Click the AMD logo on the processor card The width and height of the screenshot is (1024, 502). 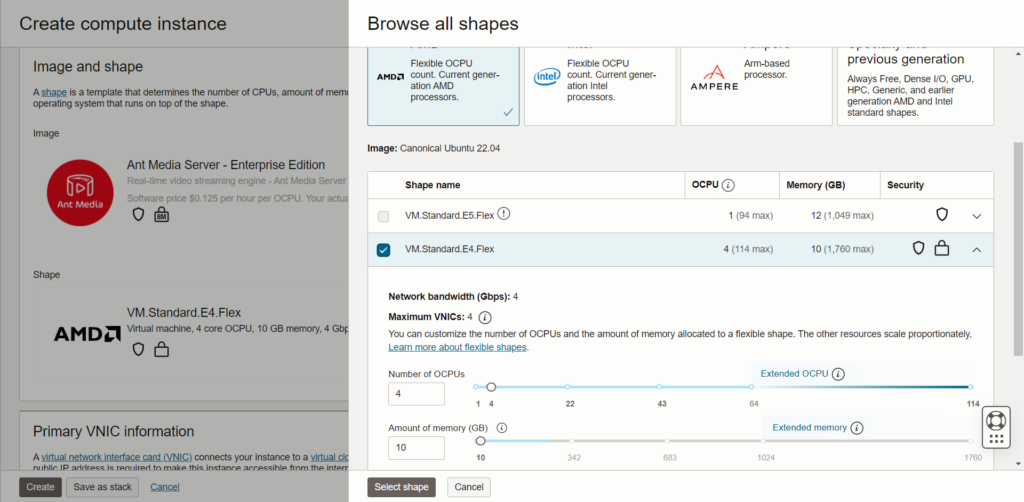[x=390, y=76]
